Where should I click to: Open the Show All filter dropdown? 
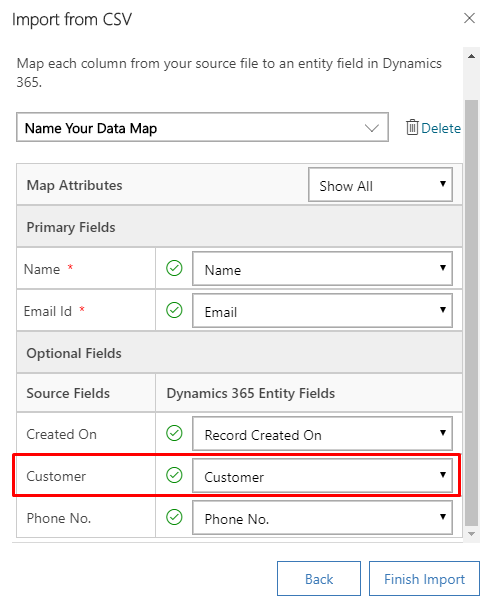pyautogui.click(x=380, y=185)
